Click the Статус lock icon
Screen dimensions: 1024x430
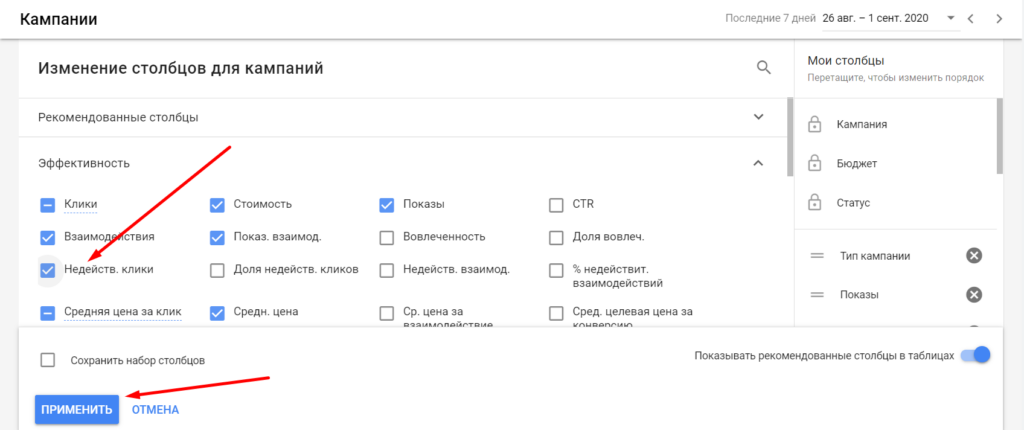pyautogui.click(x=814, y=203)
